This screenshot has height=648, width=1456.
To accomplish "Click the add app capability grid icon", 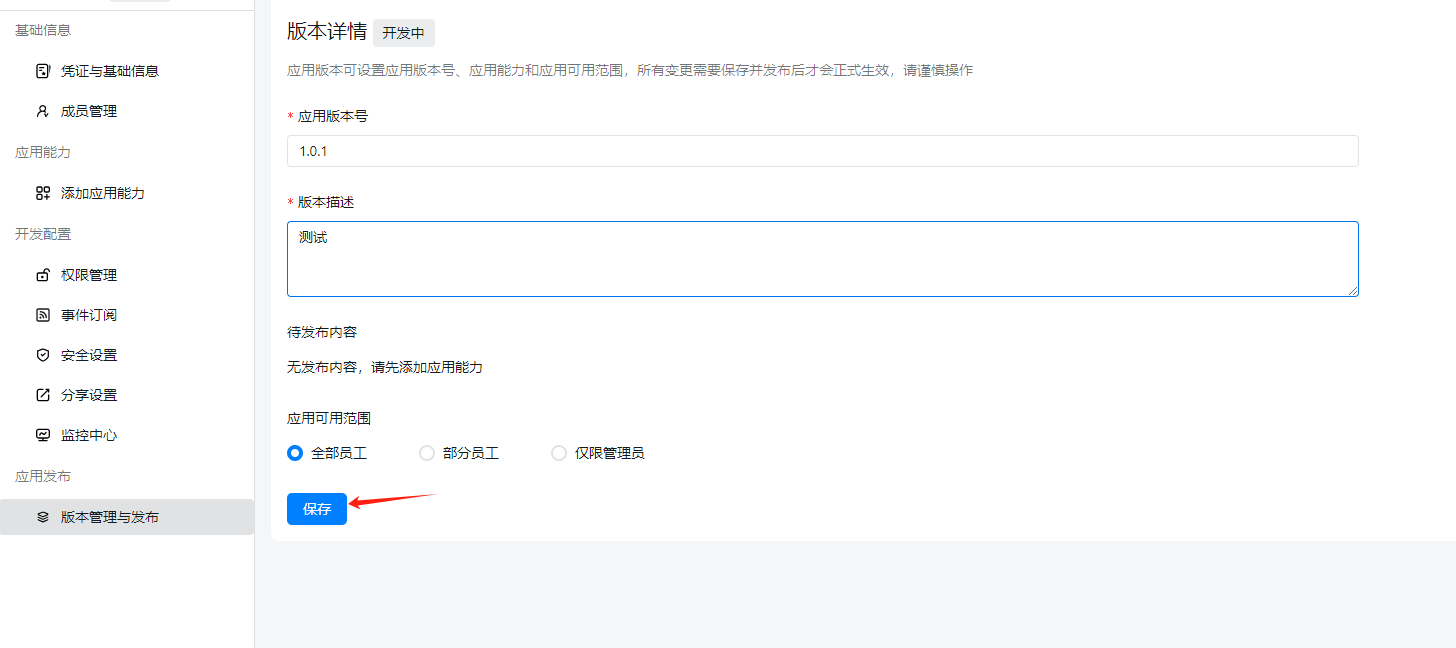I will point(43,193).
